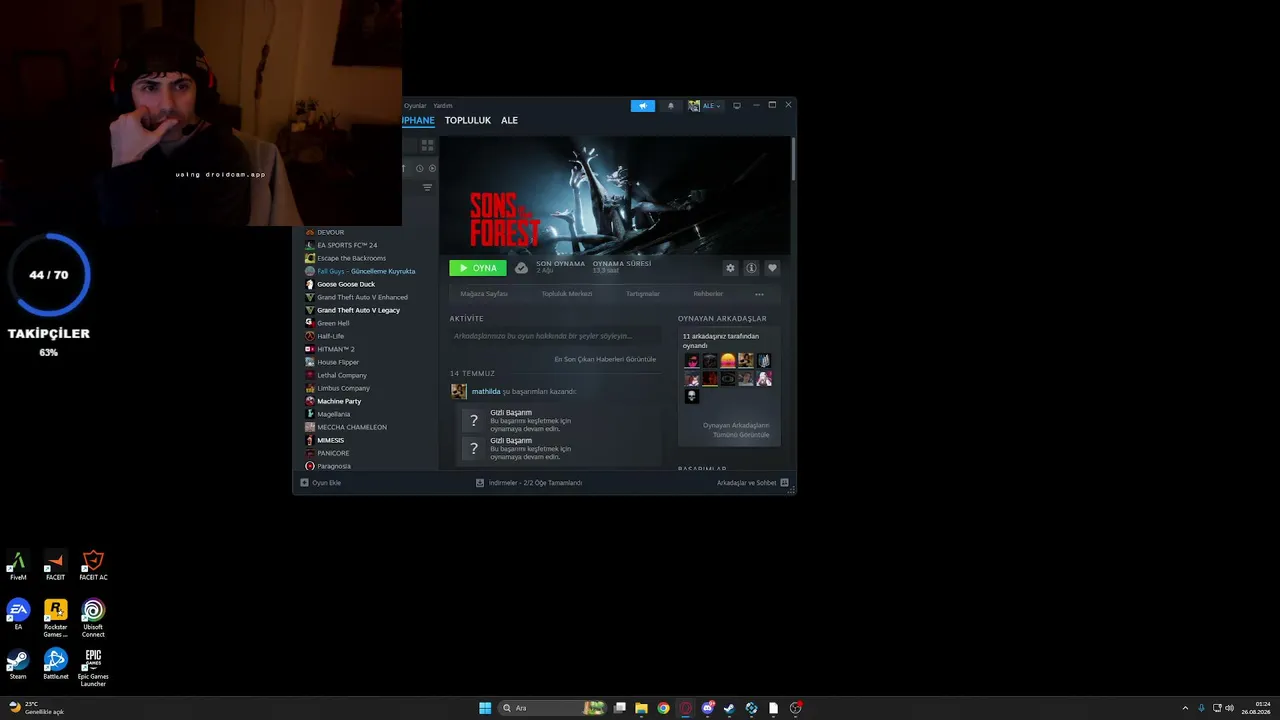The width and height of the screenshot is (1280, 720).
Task: Go to the TOPLULUK tab
Action: coord(468,121)
